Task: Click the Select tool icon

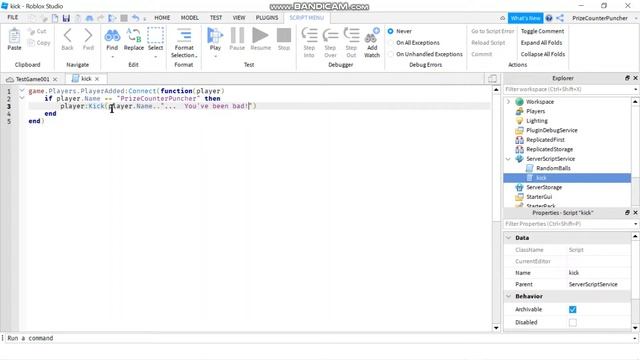Action: 156,36
